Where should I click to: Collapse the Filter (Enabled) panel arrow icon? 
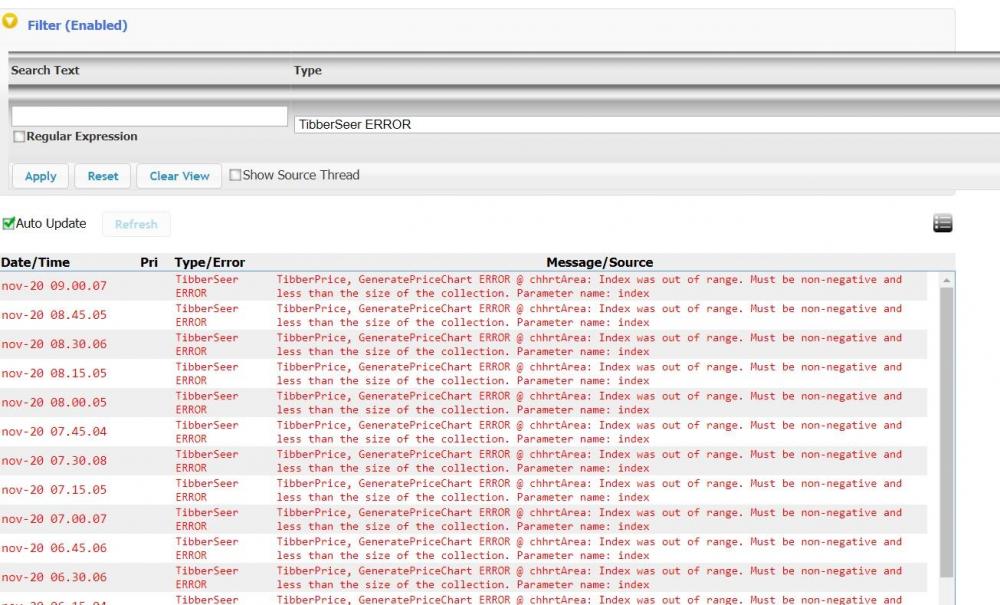(x=11, y=21)
